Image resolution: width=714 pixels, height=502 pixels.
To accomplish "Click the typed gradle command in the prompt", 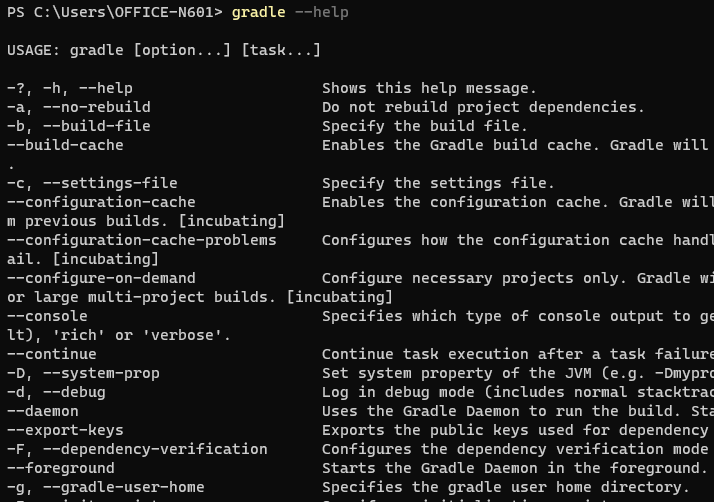I will click(x=258, y=12).
